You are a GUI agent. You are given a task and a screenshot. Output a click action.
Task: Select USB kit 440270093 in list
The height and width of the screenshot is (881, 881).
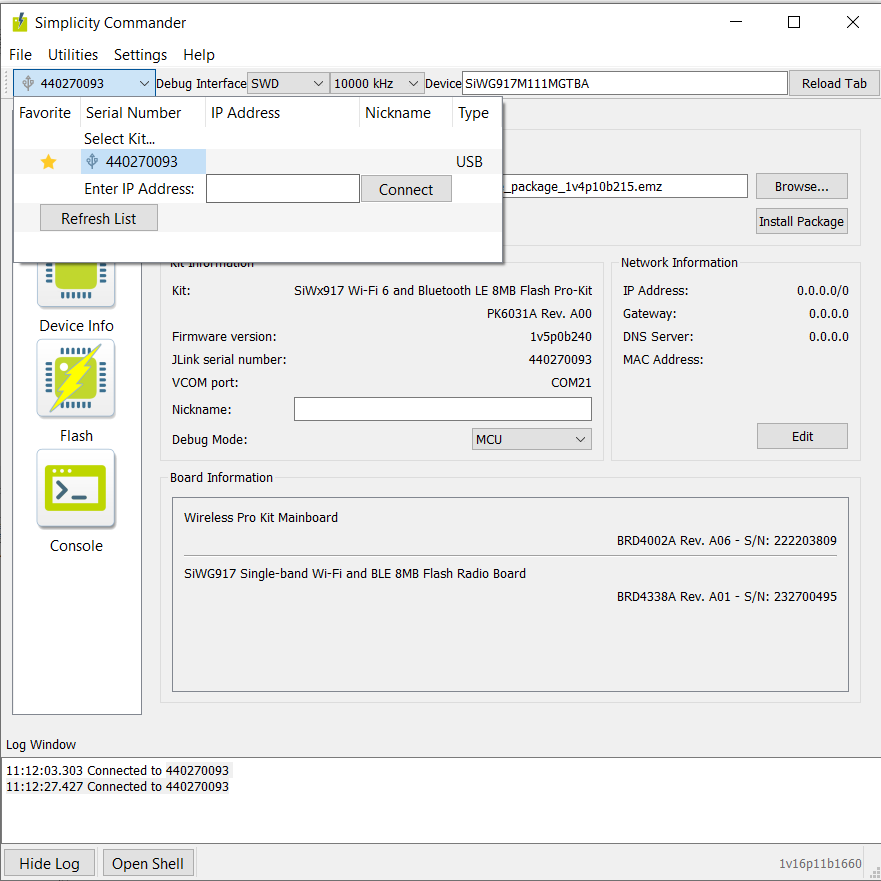142,162
